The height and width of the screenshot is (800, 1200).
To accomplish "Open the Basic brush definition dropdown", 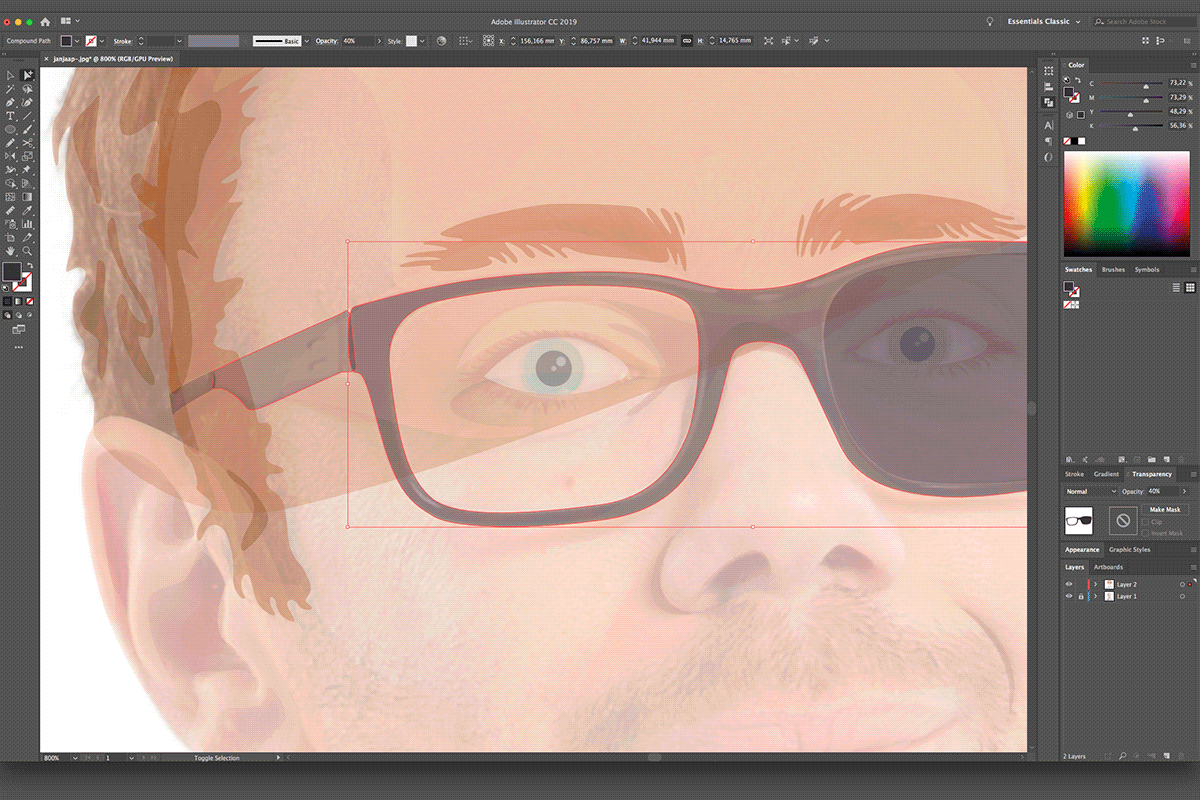I will [307, 40].
